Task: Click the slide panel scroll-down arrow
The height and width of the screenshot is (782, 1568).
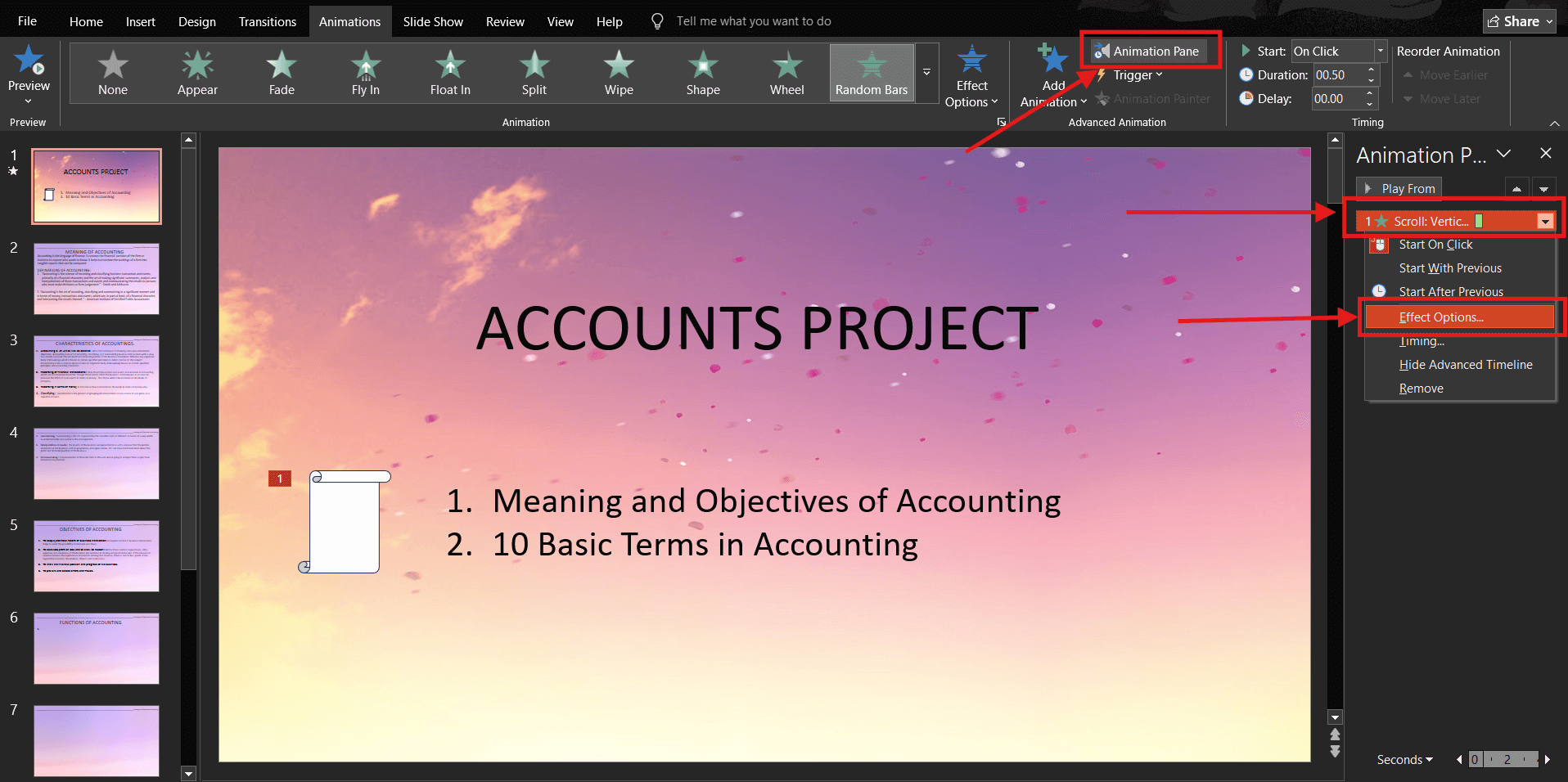Action: [x=188, y=773]
